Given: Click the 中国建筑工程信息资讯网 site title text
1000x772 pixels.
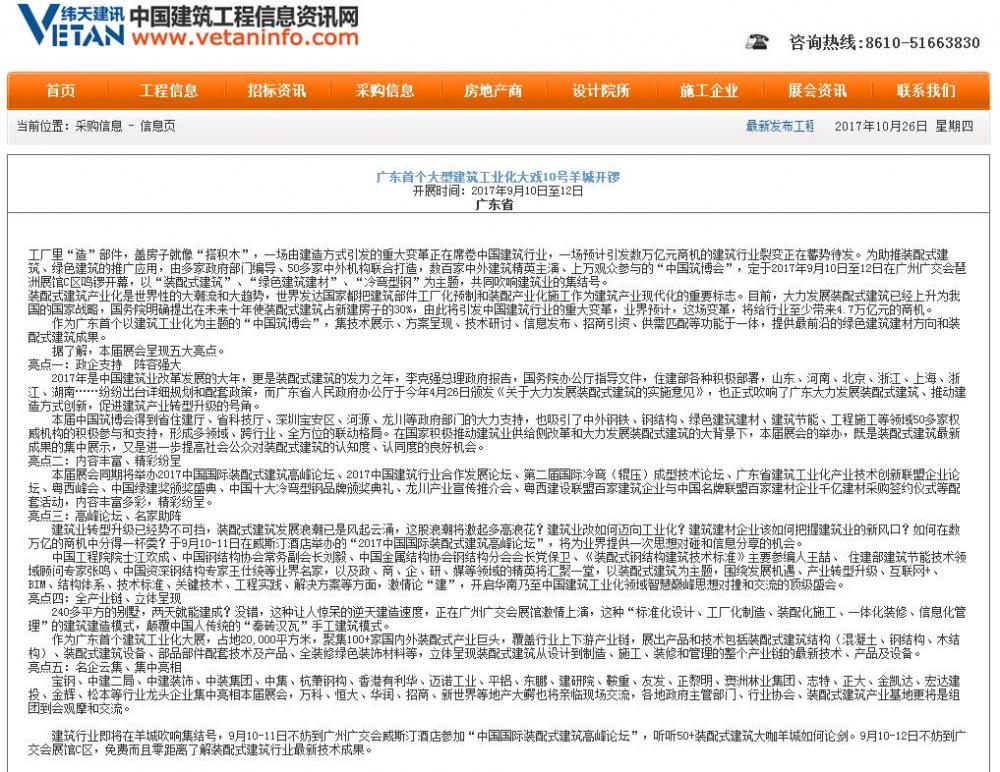Looking at the screenshot, I should pos(244,15).
